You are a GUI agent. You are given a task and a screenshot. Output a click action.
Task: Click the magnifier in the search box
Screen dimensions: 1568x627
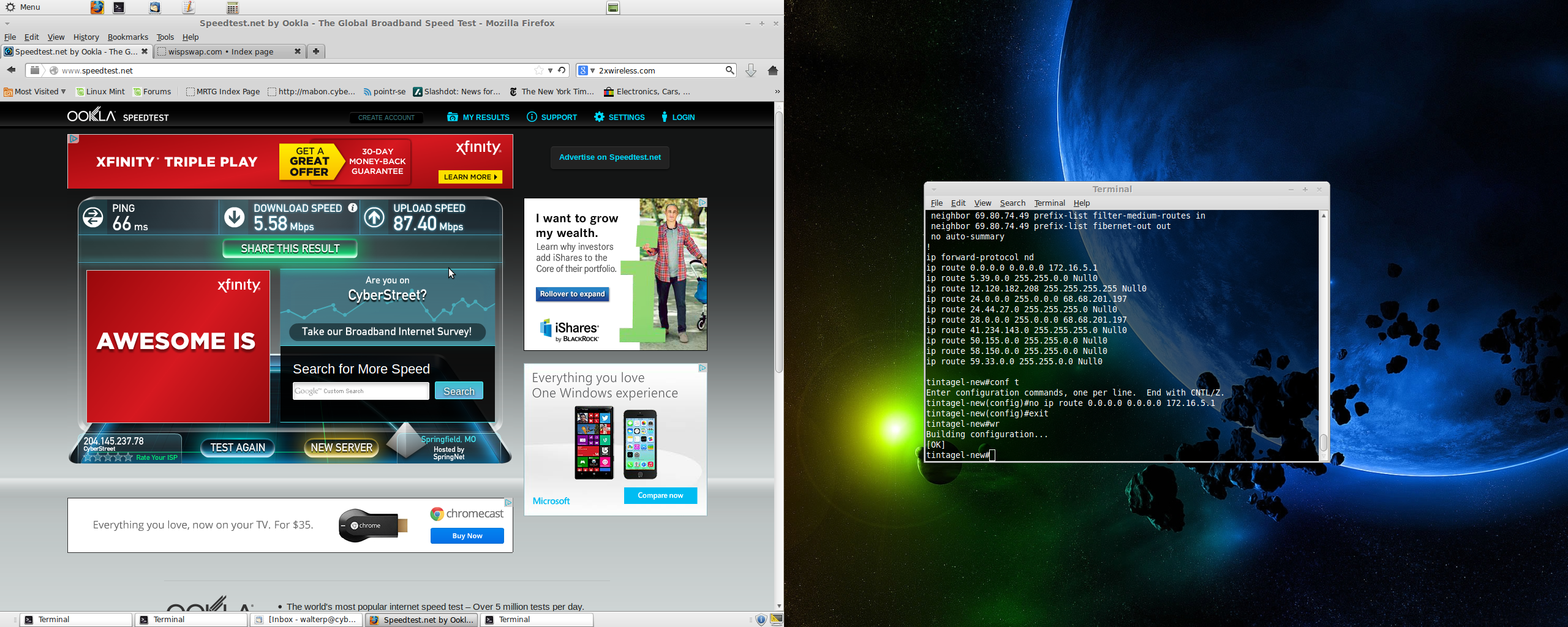[x=729, y=70]
